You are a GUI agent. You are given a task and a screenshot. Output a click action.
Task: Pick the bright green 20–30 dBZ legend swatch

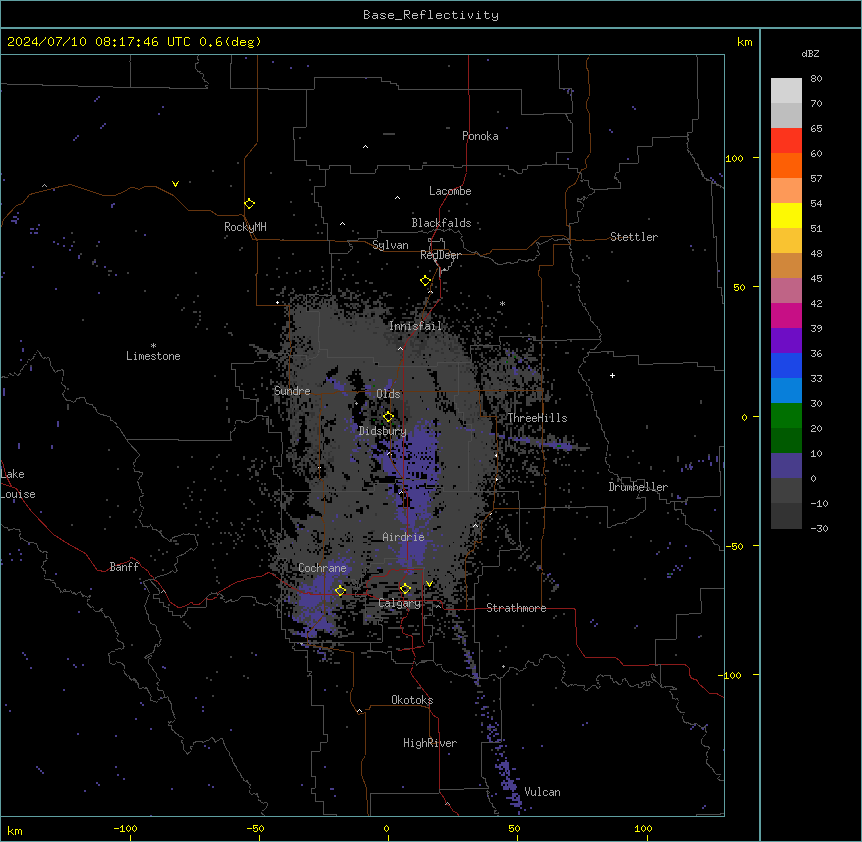point(786,416)
